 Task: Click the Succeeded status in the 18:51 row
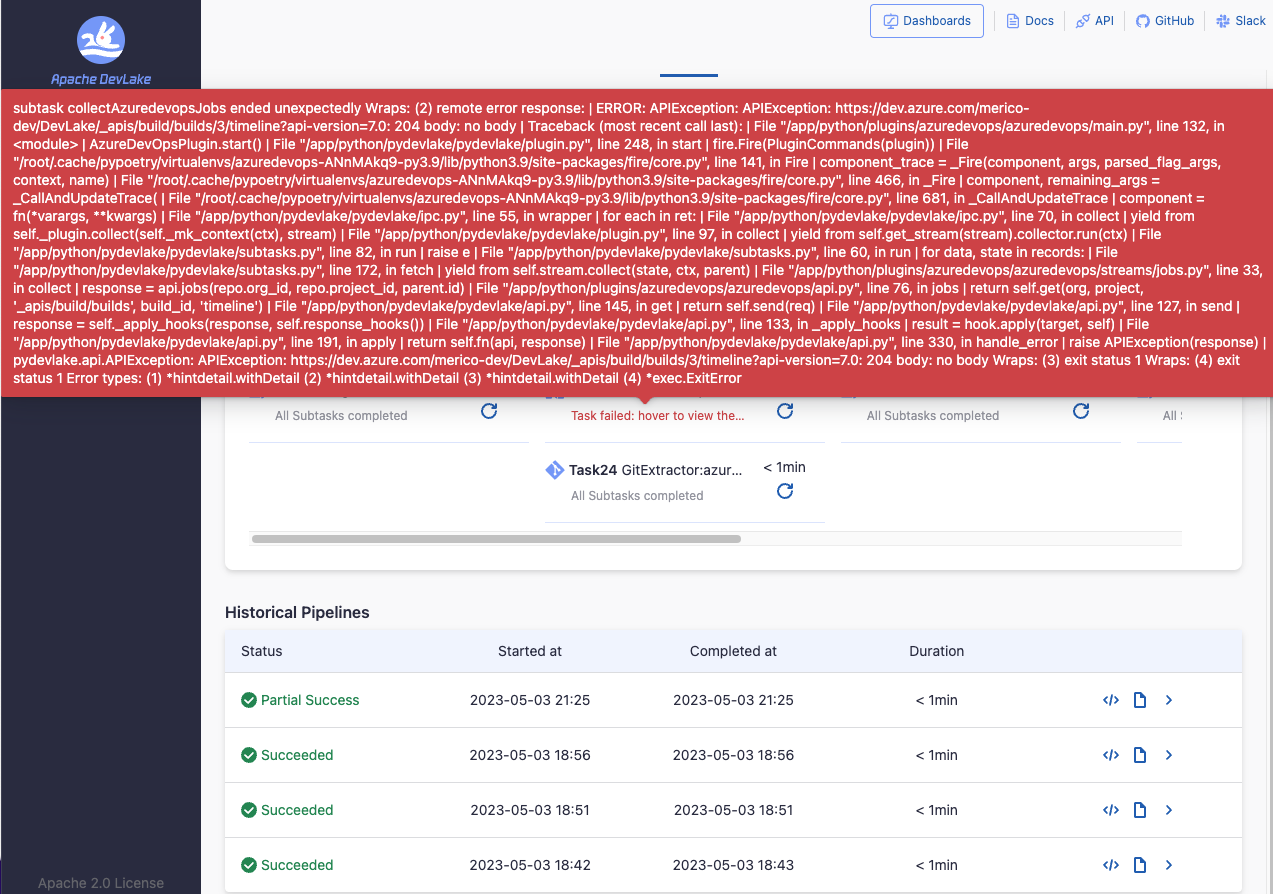[297, 810]
